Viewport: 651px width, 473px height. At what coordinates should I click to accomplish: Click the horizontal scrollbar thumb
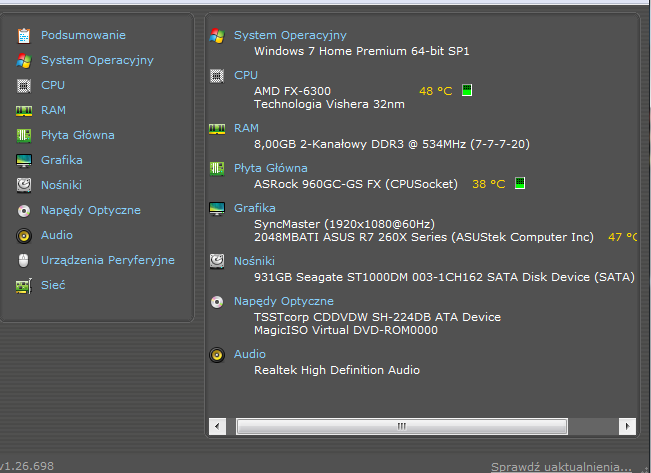401,426
